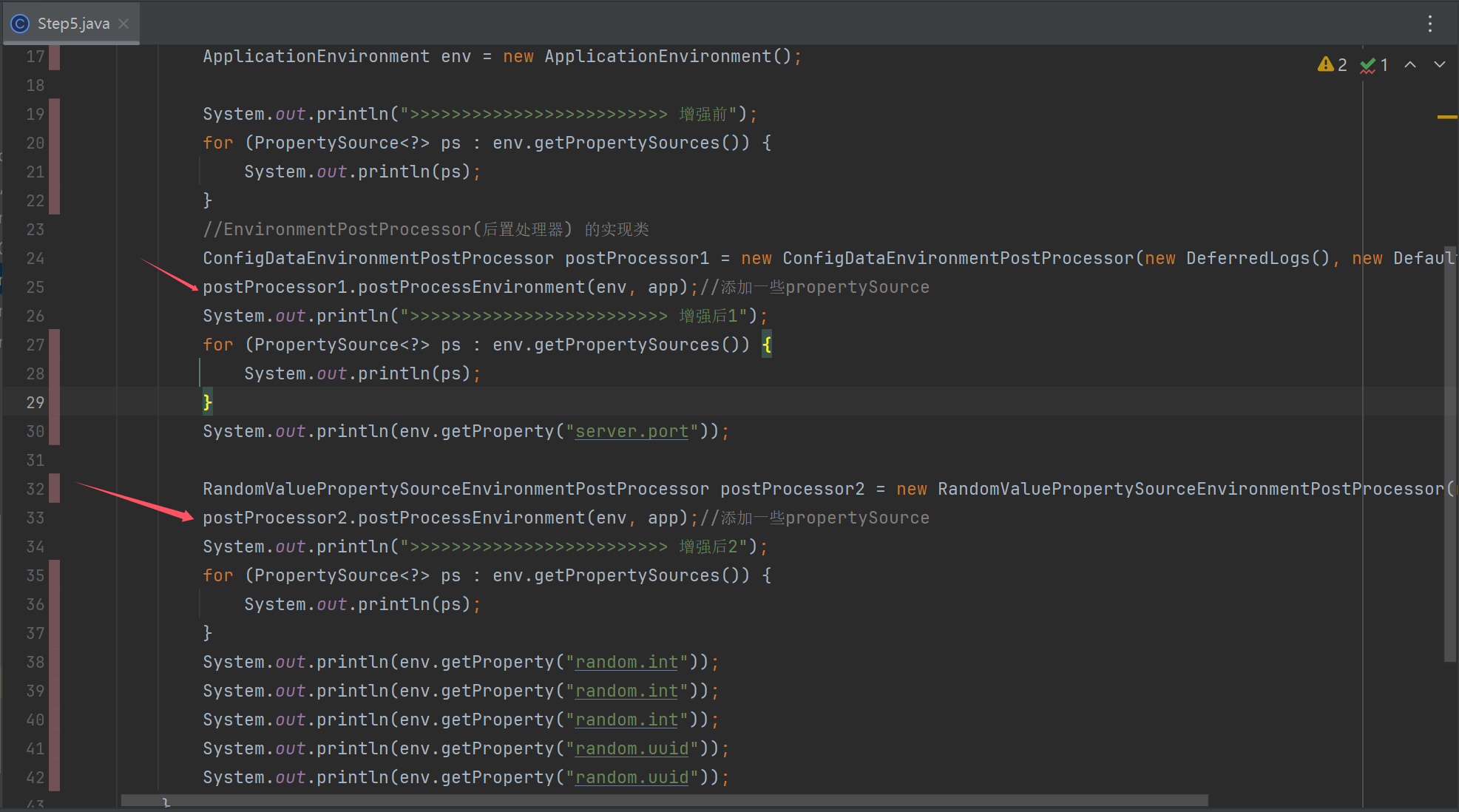Screen dimensions: 1459x812
Task: Click ConfigDataEnvironmentPostProcessor declaration on line 24
Action: (x=378, y=258)
